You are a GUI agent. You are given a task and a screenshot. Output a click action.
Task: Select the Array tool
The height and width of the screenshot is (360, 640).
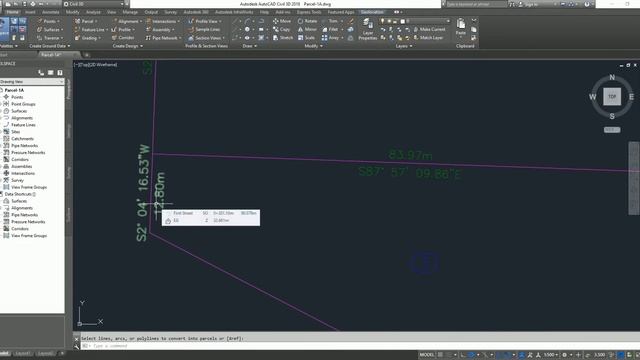[332, 38]
